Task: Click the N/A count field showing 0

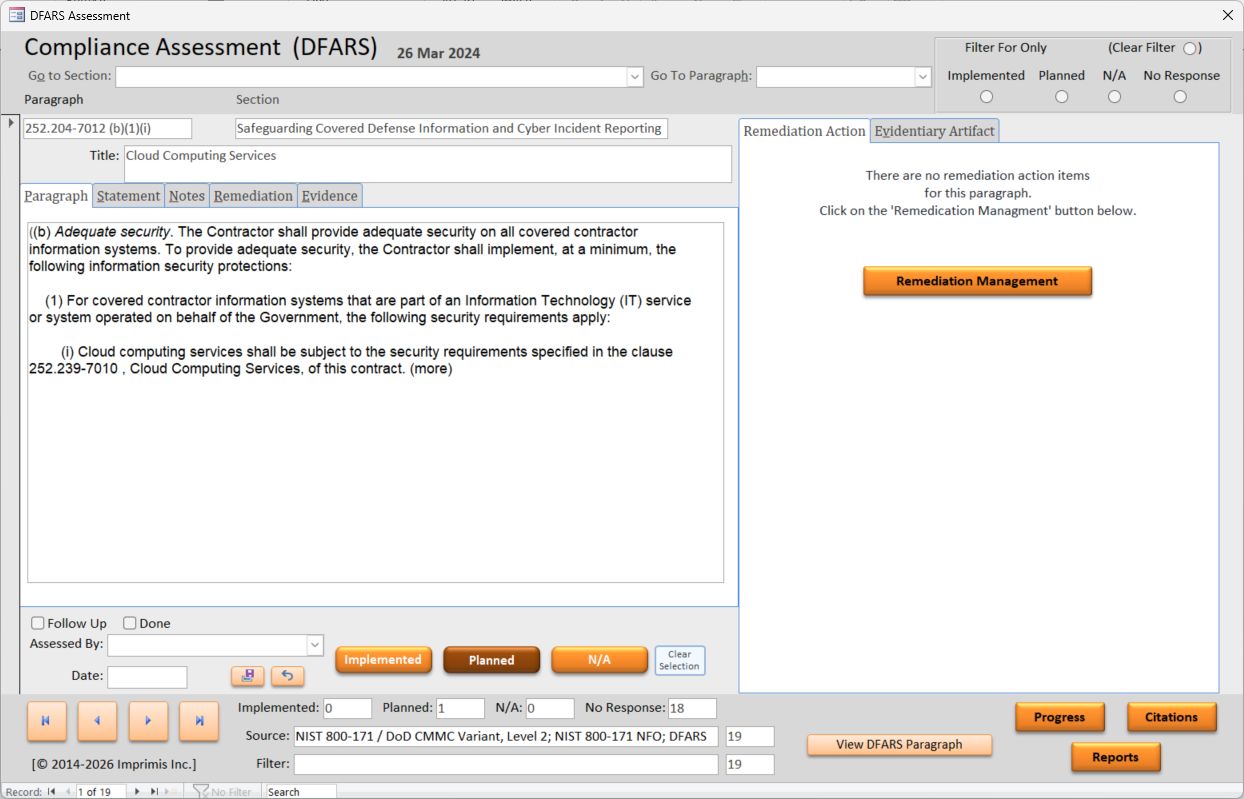Action: coord(550,708)
